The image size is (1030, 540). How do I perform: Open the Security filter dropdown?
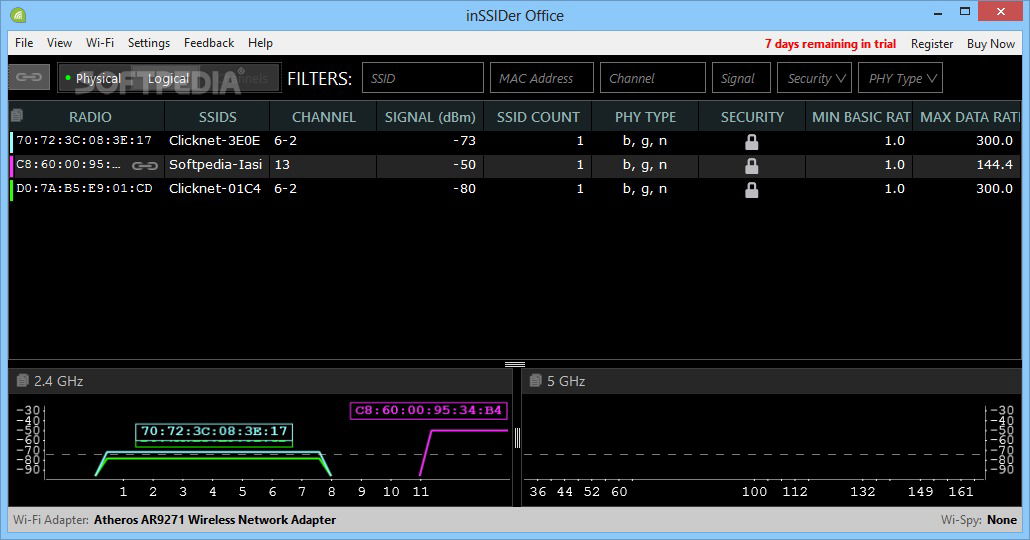(x=815, y=78)
